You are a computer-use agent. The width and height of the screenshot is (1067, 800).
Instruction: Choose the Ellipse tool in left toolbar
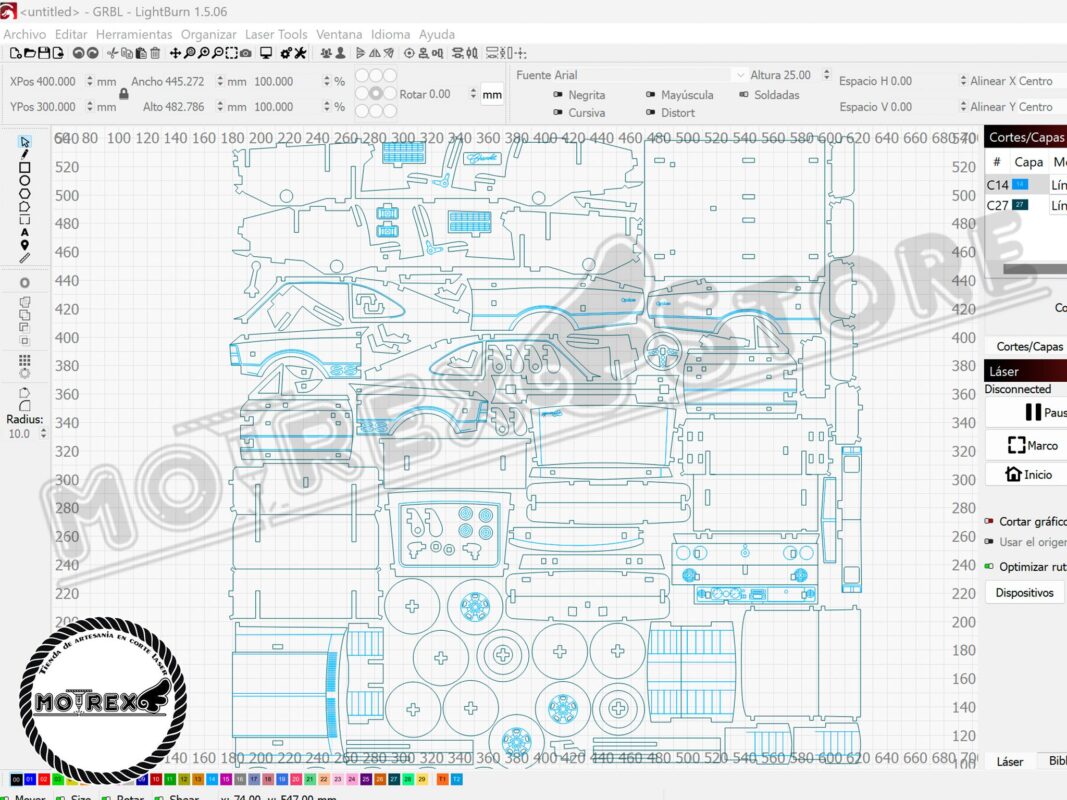(x=25, y=181)
